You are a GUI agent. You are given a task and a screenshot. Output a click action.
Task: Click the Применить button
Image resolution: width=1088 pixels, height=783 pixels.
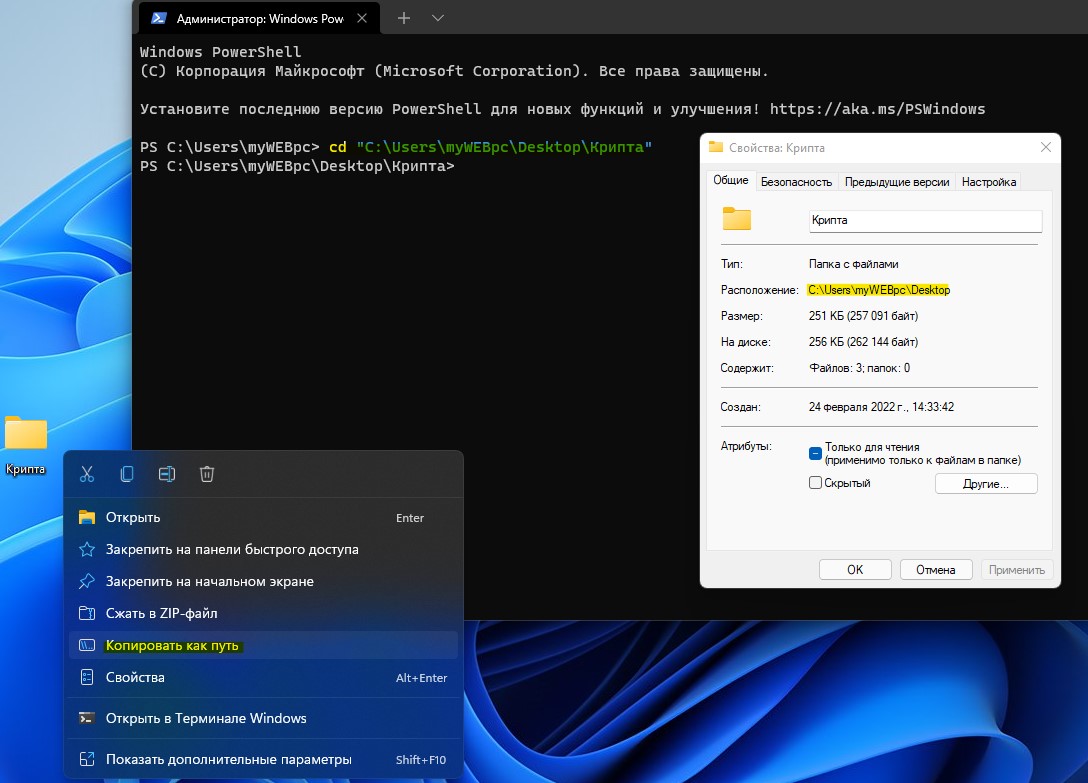coord(1017,570)
